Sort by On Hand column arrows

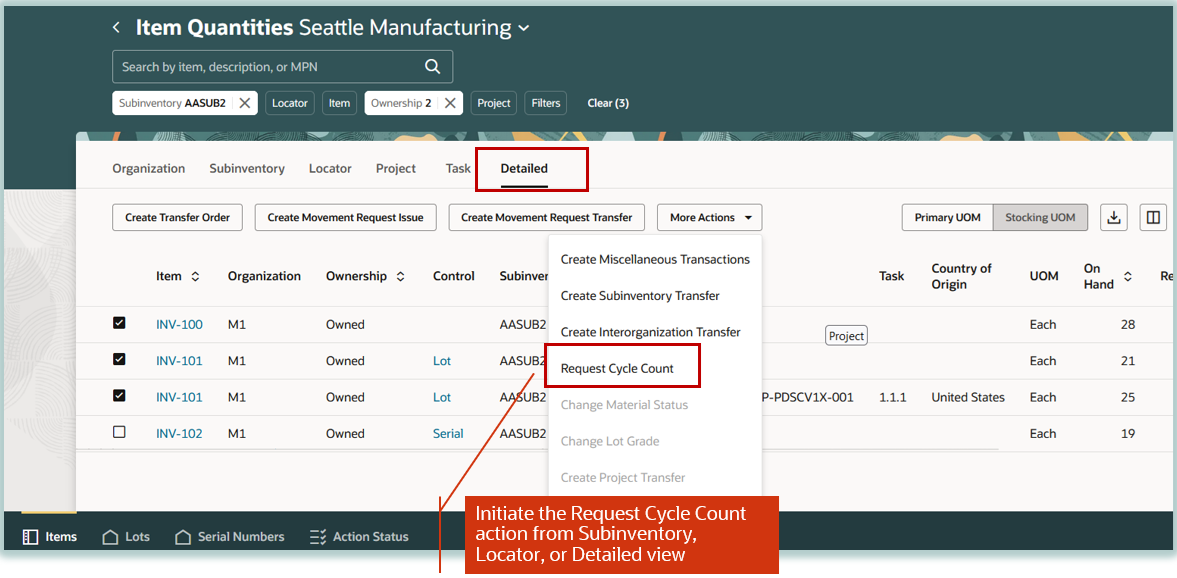point(1127,276)
